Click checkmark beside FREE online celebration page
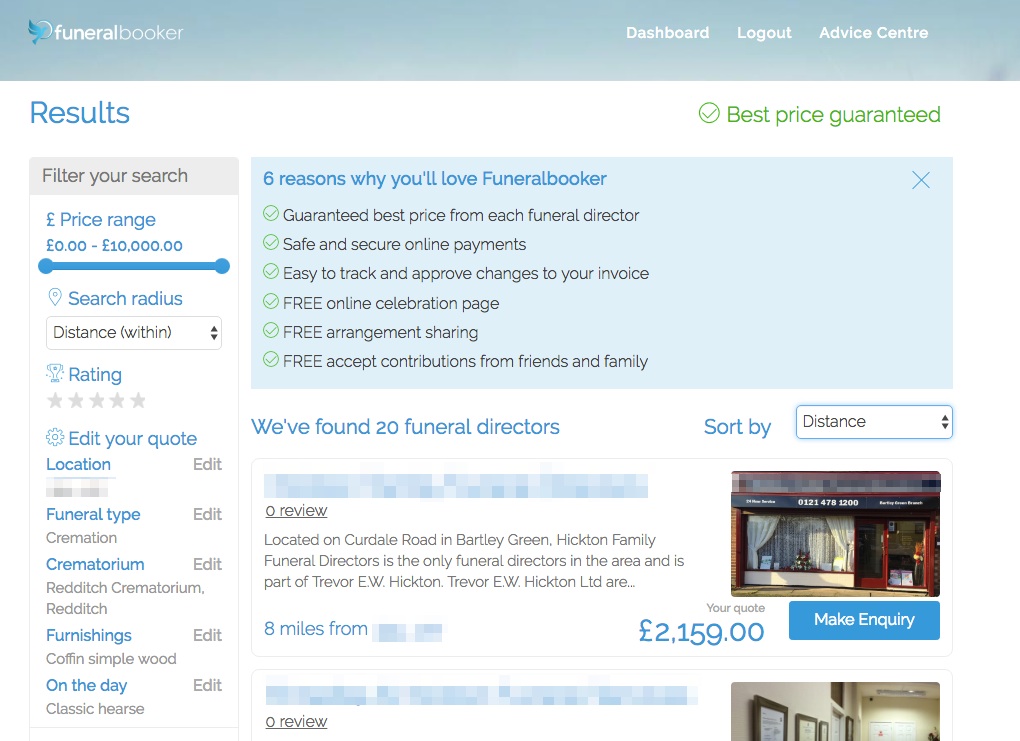This screenshot has width=1020, height=741. point(271,301)
